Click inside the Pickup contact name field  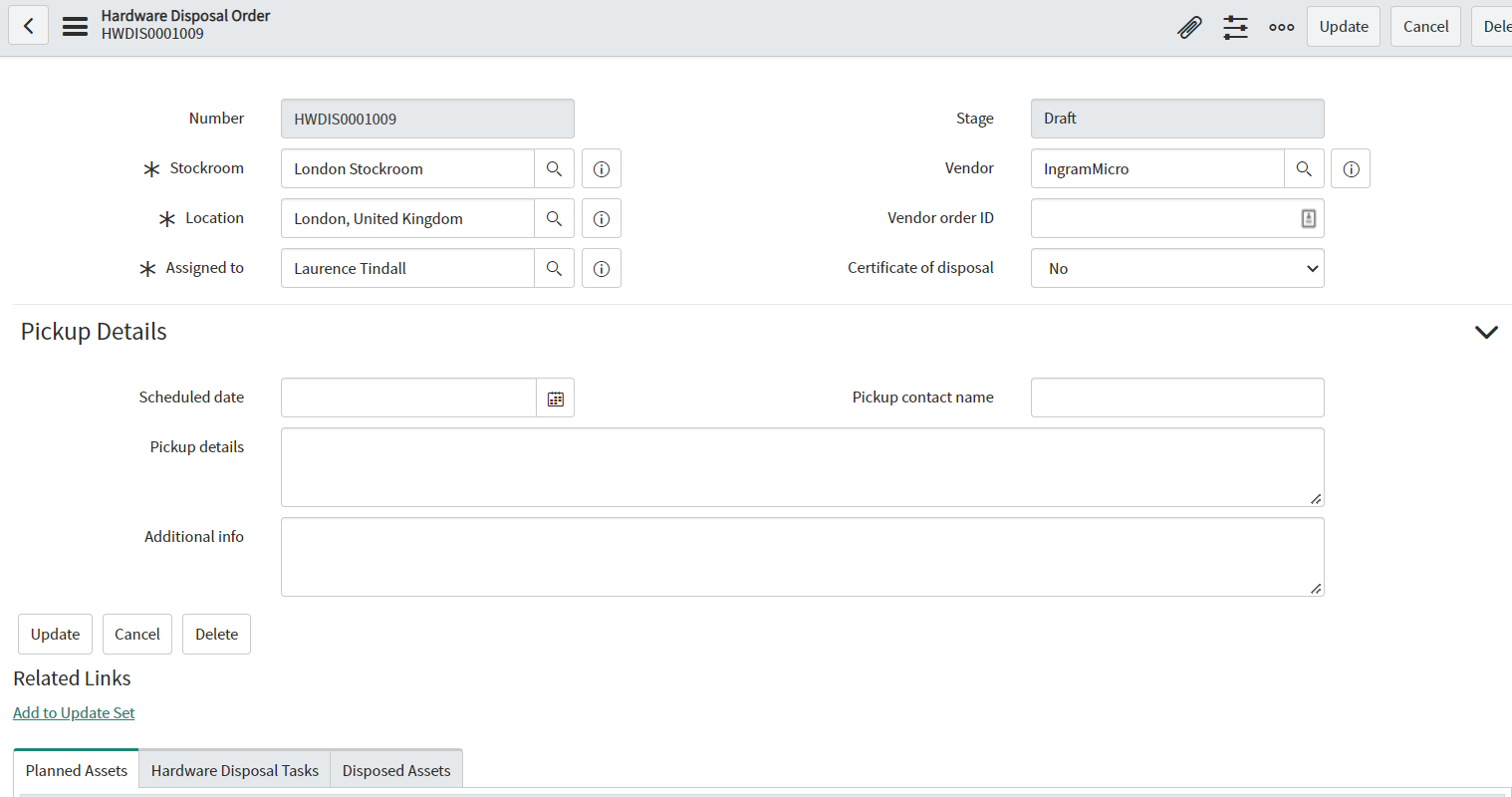(1177, 398)
